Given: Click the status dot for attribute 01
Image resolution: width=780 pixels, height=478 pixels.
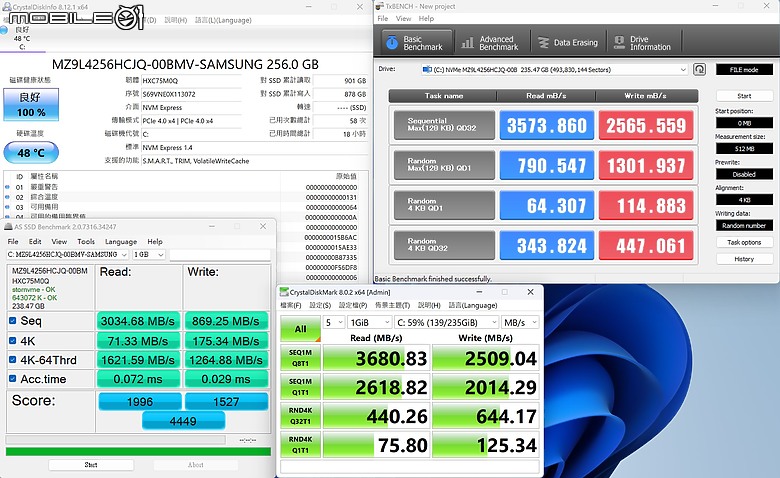Looking at the screenshot, I should (7, 187).
